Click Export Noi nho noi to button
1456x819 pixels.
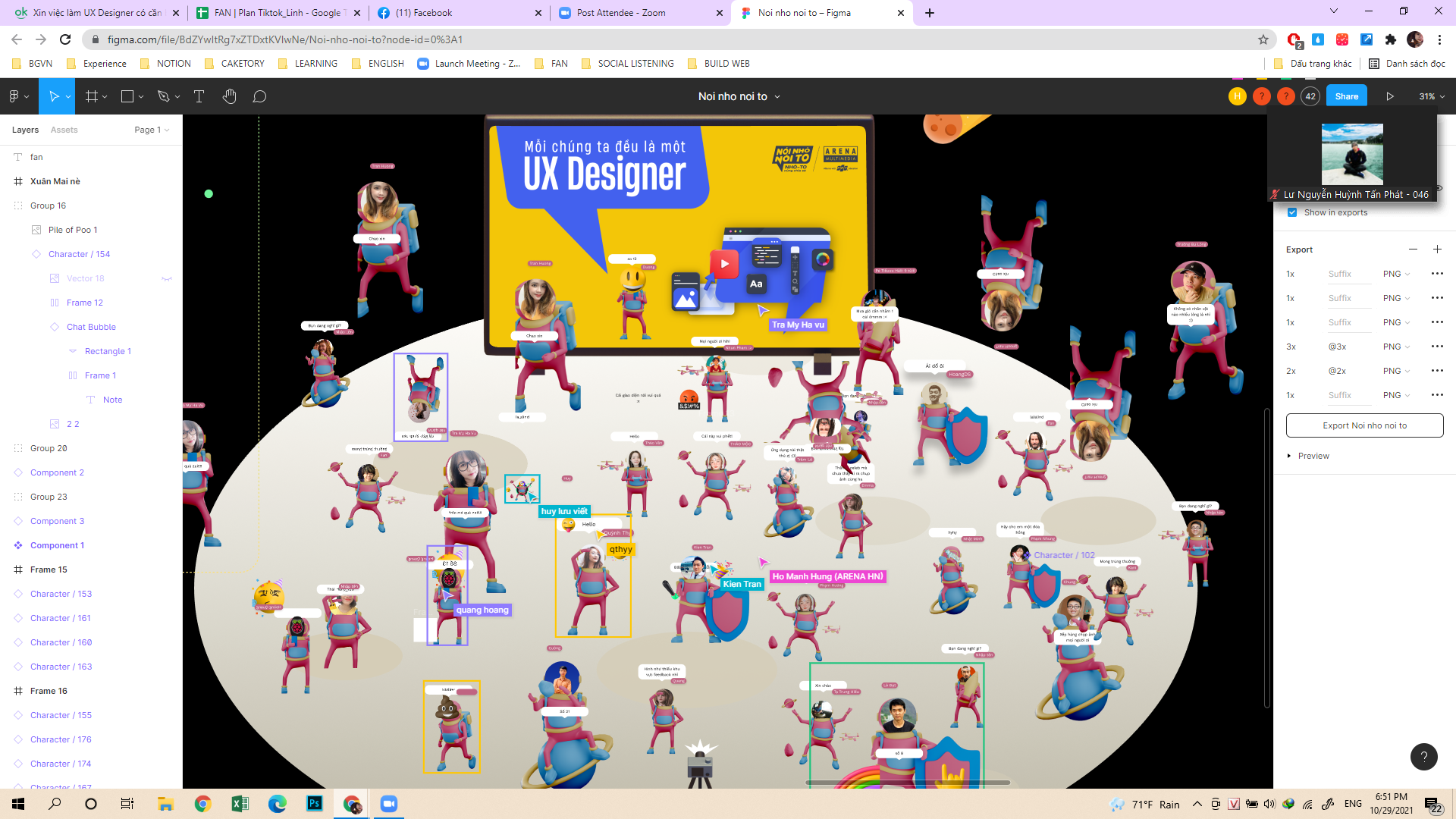(1364, 425)
